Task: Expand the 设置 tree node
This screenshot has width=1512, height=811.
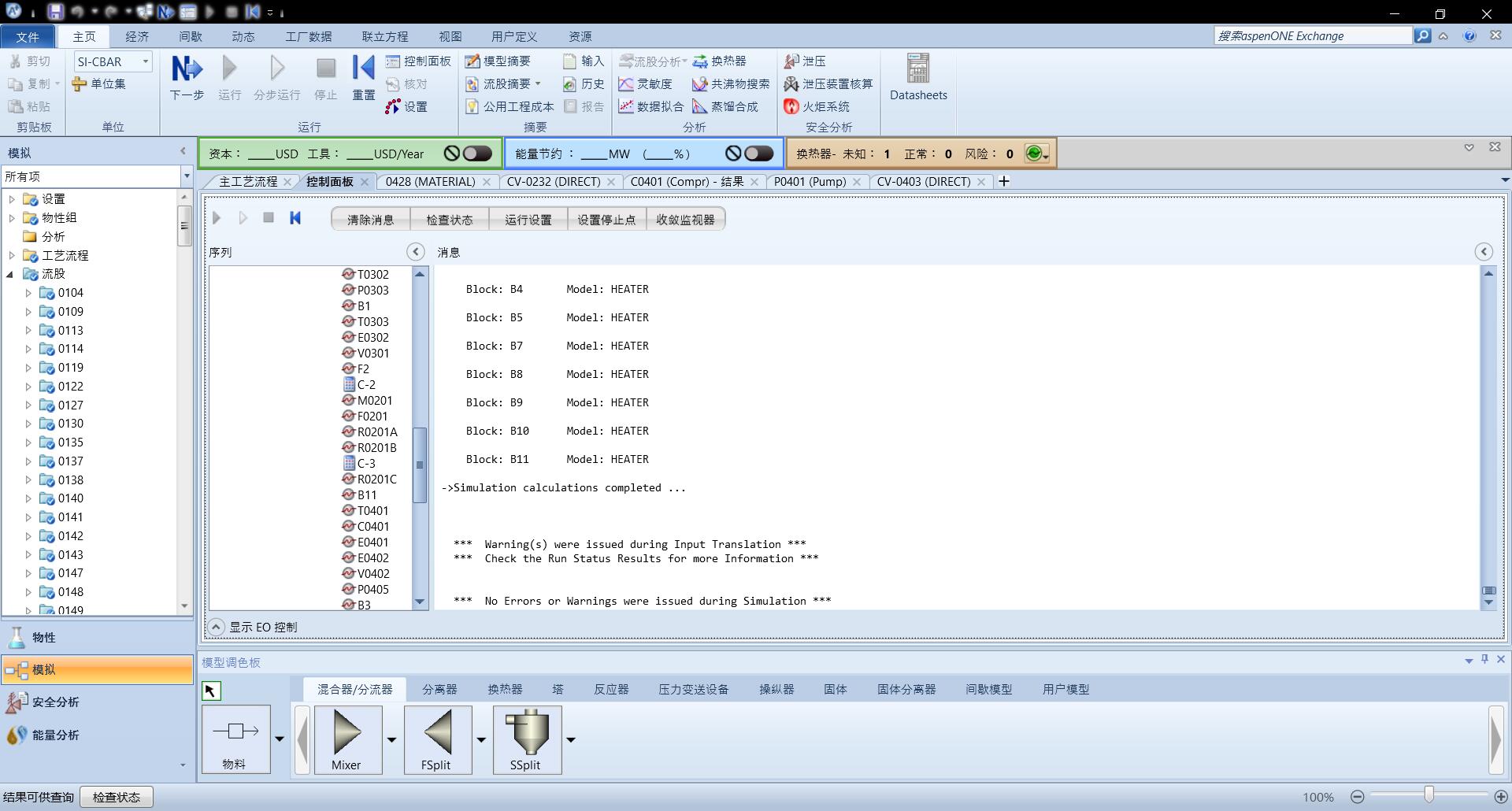Action: point(12,199)
